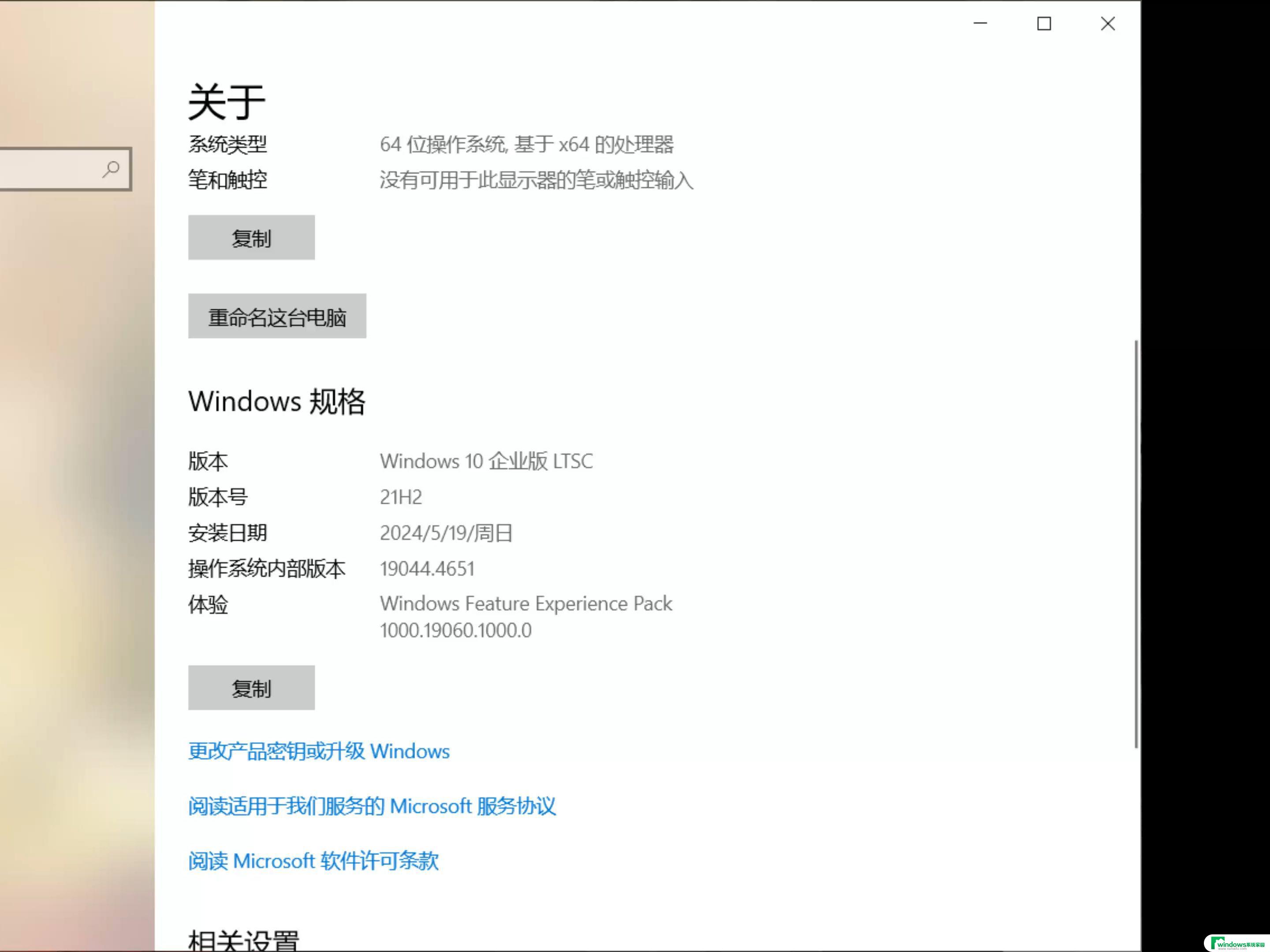This screenshot has height=952, width=1270.
Task: Maximize the Settings window
Action: point(1044,23)
